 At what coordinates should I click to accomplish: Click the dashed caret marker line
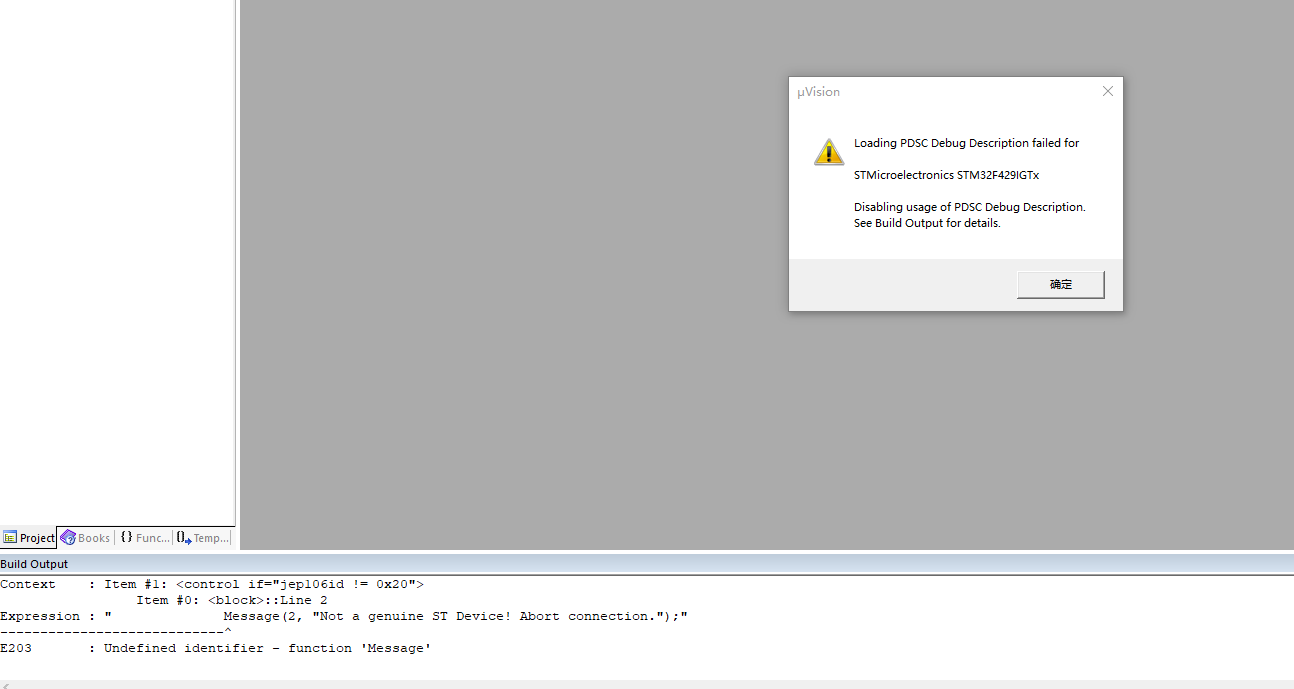[116, 632]
